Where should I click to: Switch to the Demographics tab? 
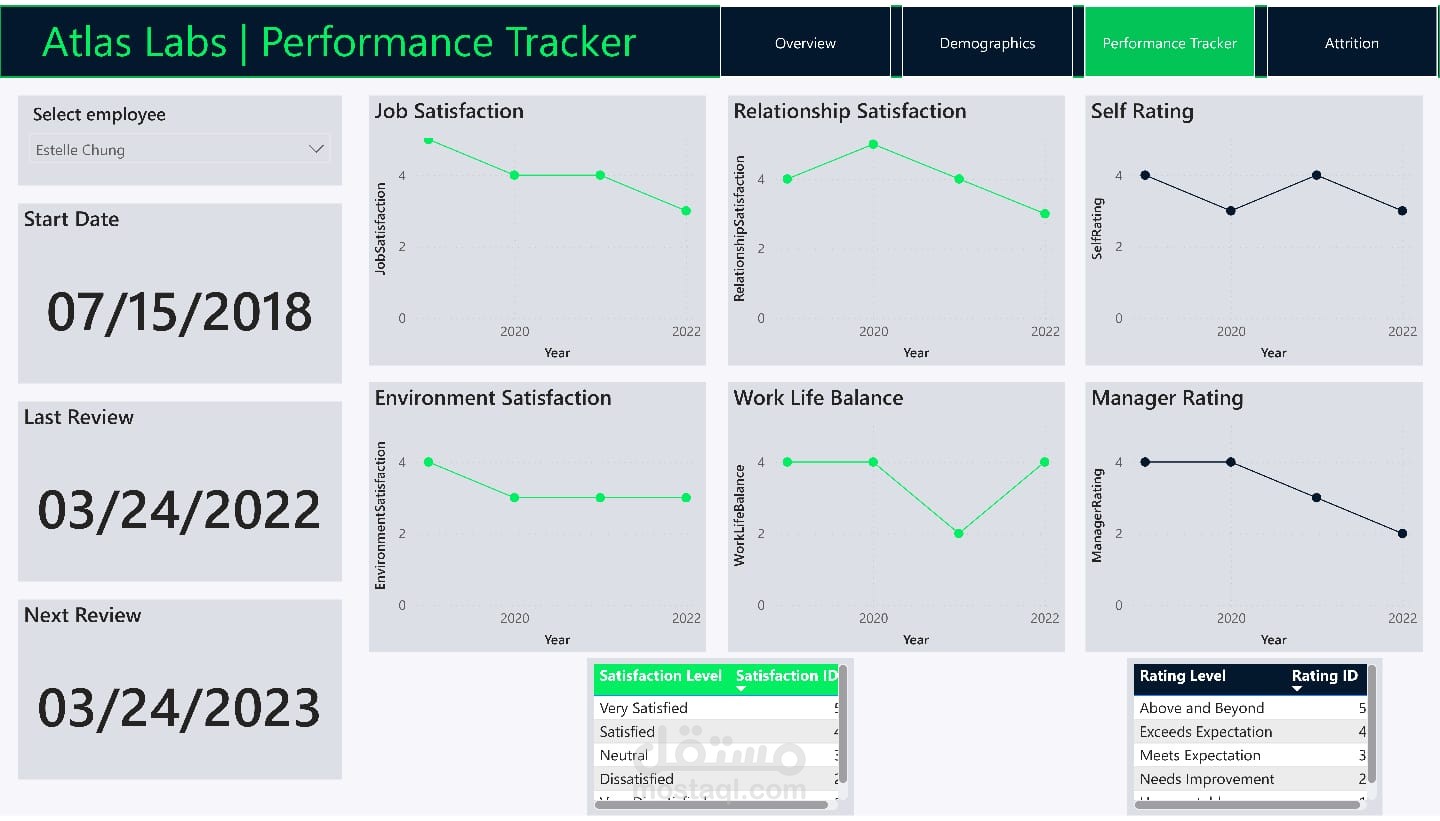987,42
